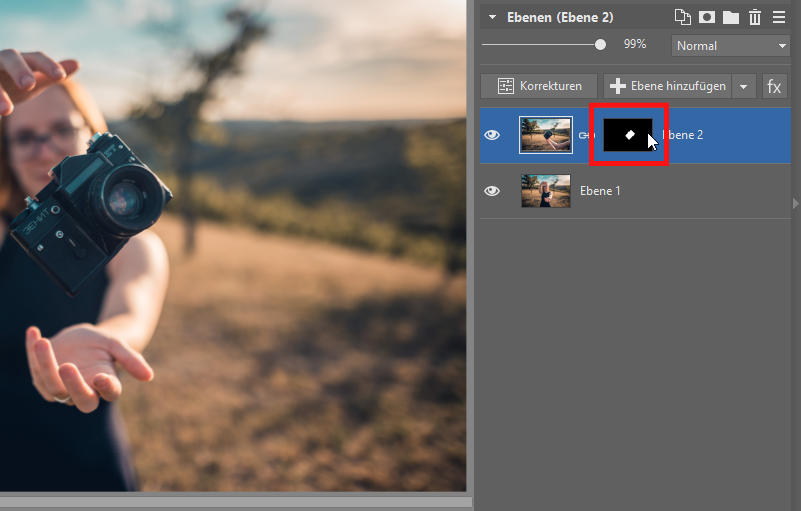Click the right panel edge collapse arrow
This screenshot has width=801, height=511.
point(796,203)
